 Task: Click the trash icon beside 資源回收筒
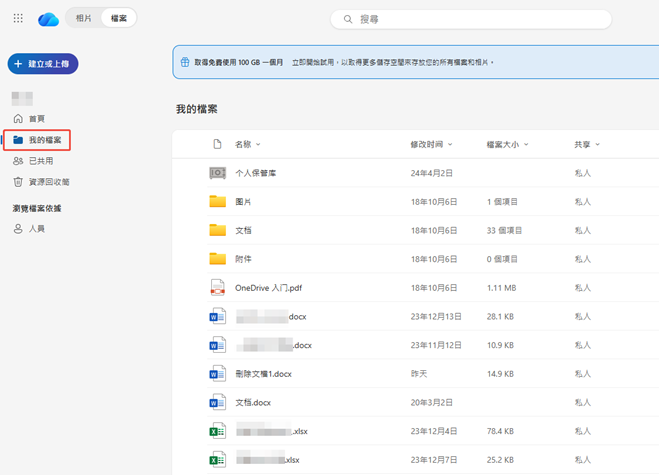(x=18, y=182)
